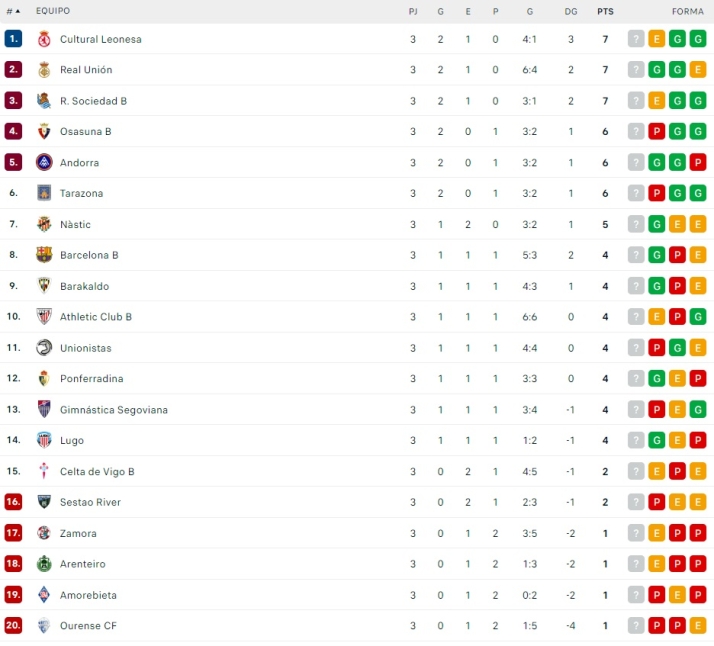
Task: Click the position 1 rank badge
Action: [13, 39]
